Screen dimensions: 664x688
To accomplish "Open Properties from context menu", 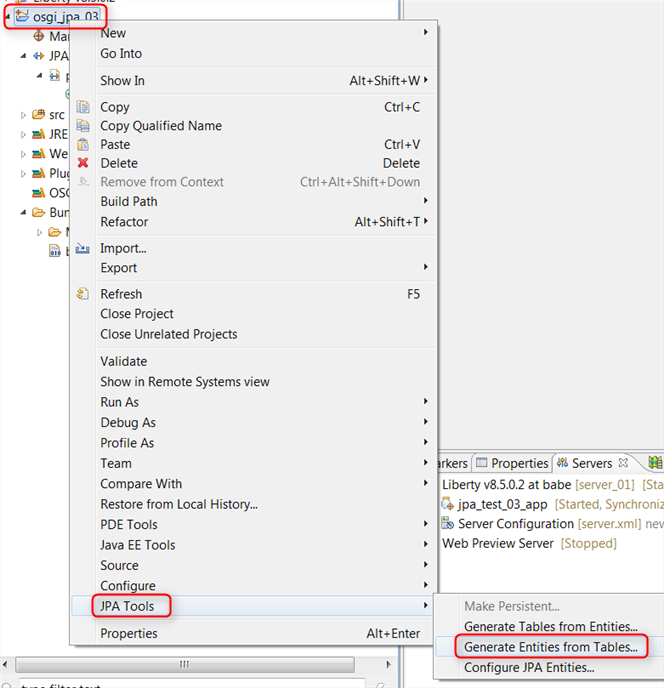I will 129,633.
